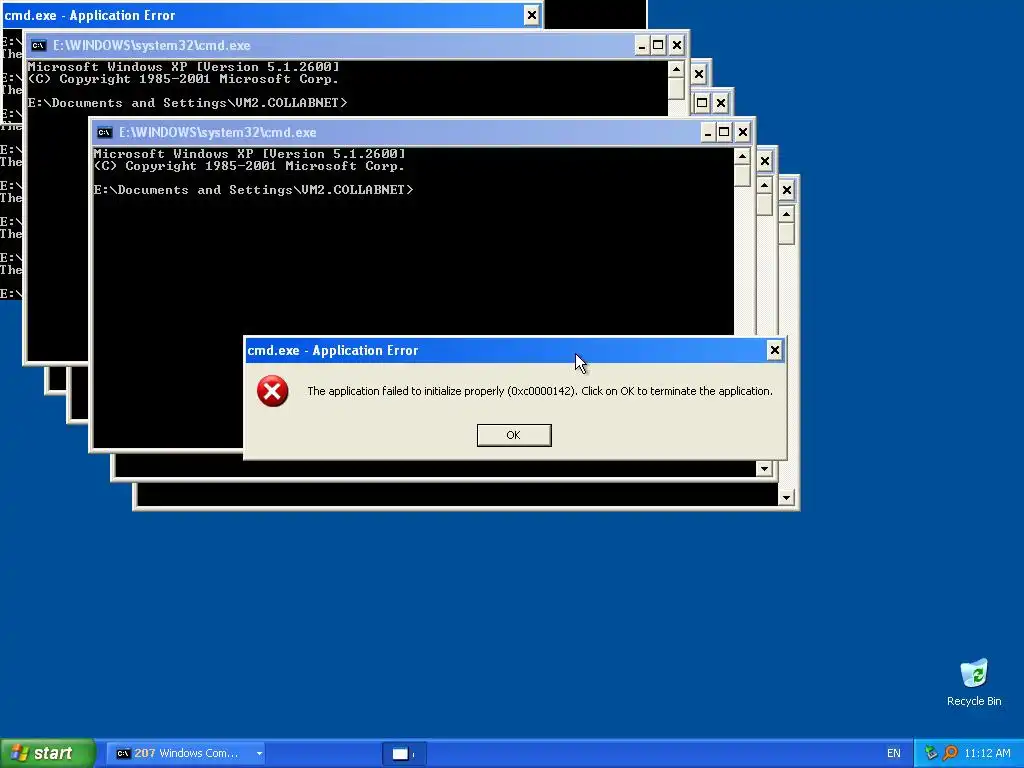The height and width of the screenshot is (768, 1024).
Task: Open the system menu icon of the frontmost cmd.exe window
Action: coord(104,133)
